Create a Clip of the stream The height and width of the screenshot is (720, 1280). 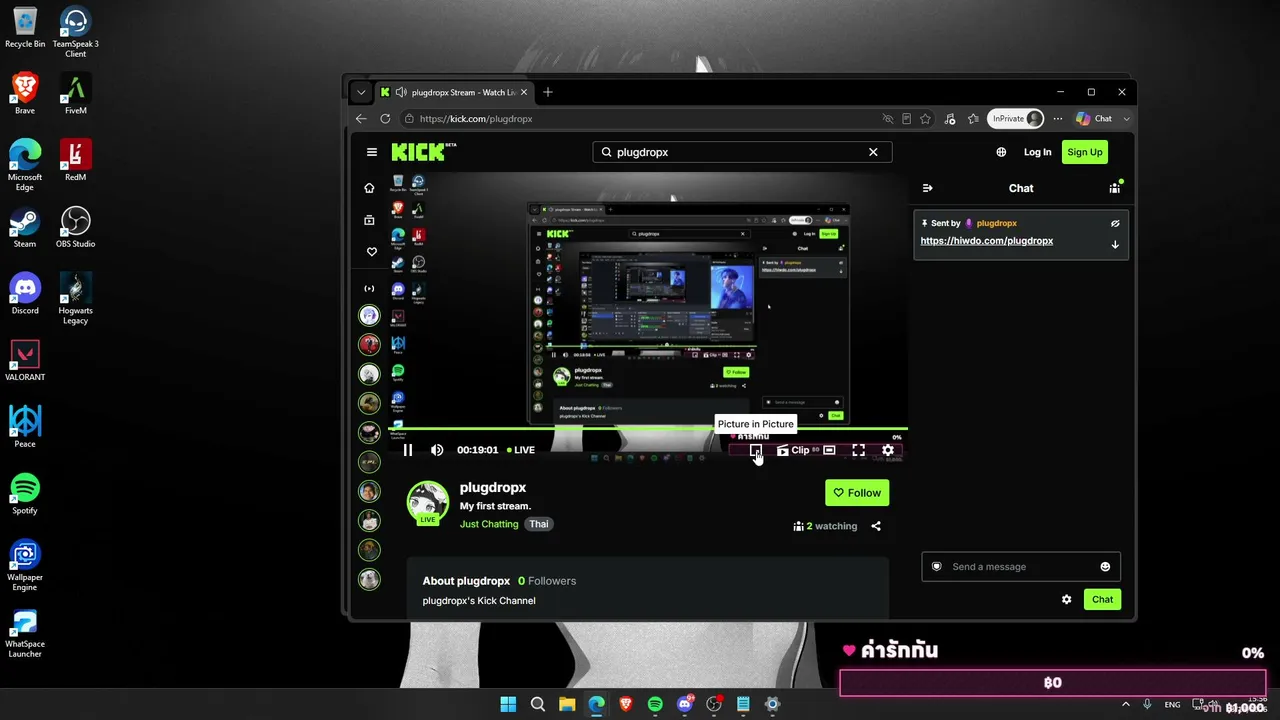click(x=793, y=450)
